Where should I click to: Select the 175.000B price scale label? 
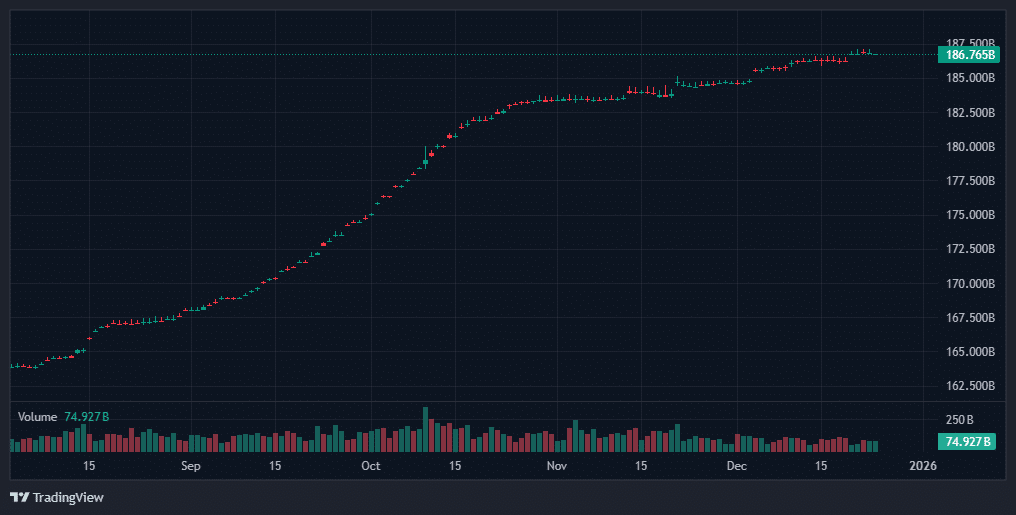969,215
